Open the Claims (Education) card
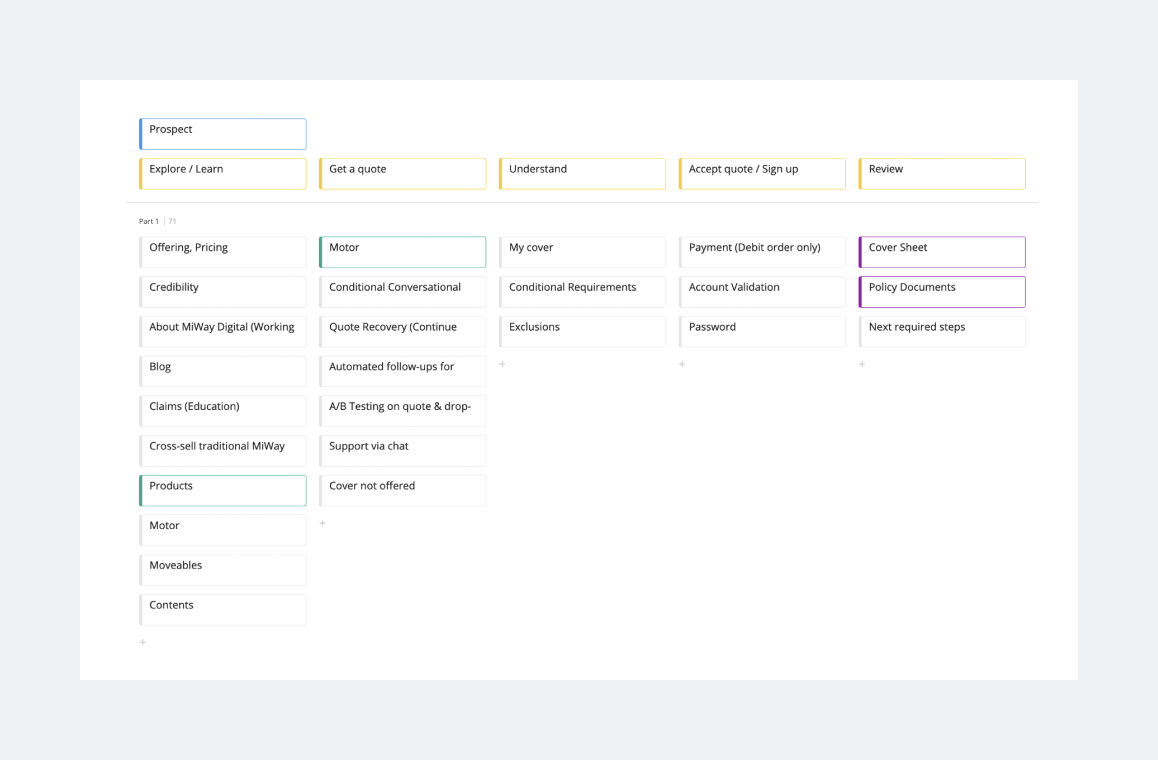Viewport: 1158px width, 760px height. point(223,411)
